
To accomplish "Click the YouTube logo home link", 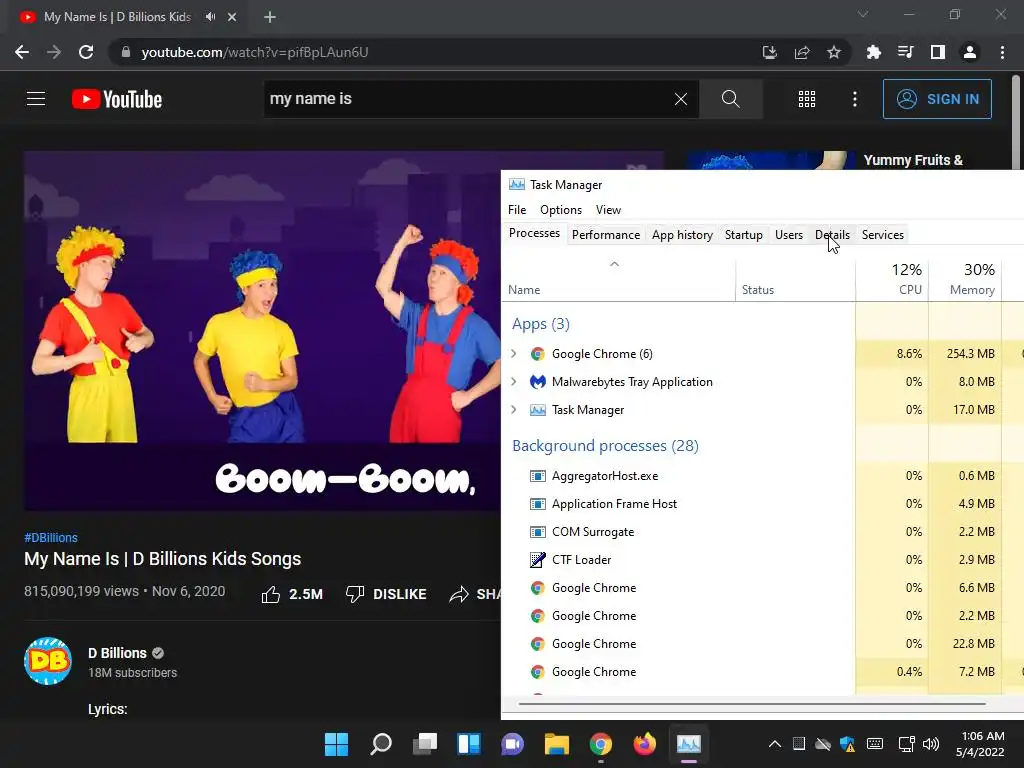I will [117, 99].
